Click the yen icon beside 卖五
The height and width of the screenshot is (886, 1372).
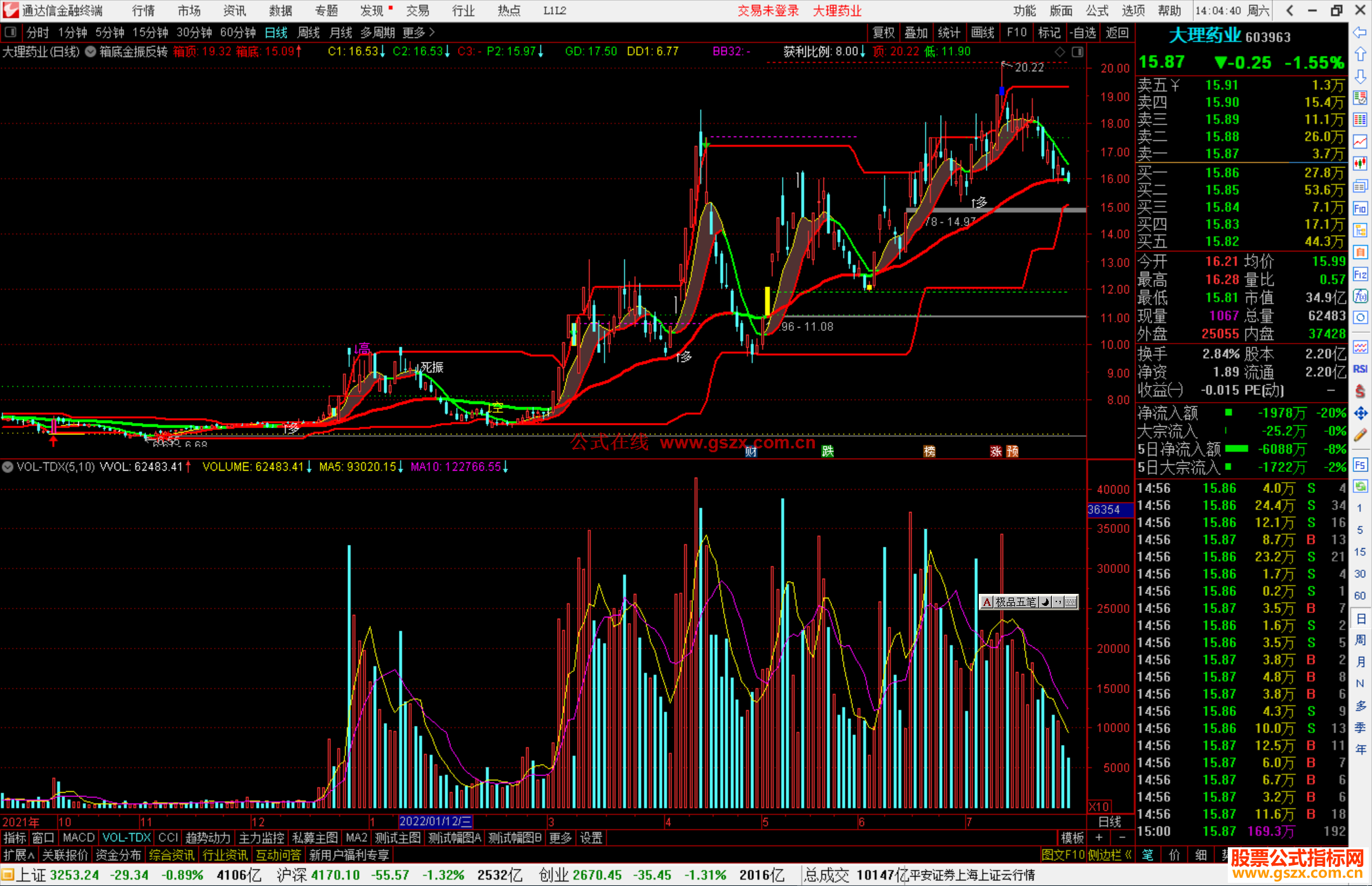pos(1175,85)
